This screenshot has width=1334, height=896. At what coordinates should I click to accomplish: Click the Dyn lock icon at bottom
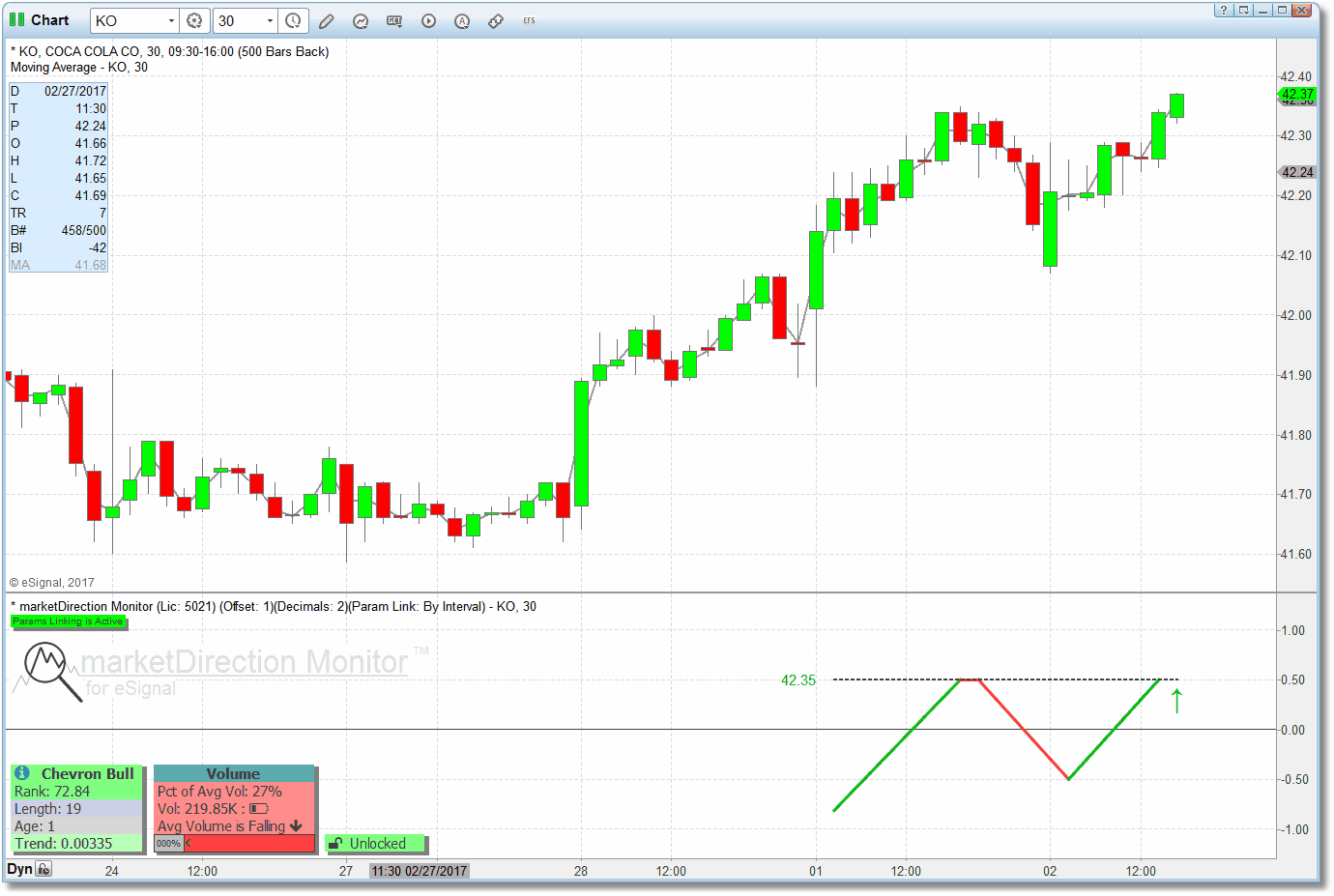(44, 869)
